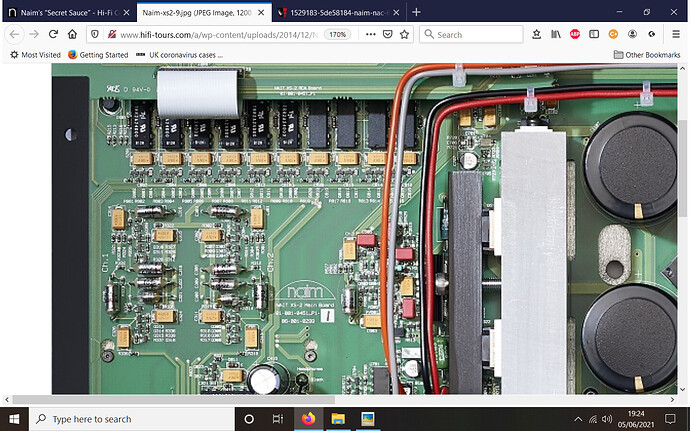Open a new browser tab
Image resolution: width=690 pixels, height=431 pixels.
click(416, 11)
